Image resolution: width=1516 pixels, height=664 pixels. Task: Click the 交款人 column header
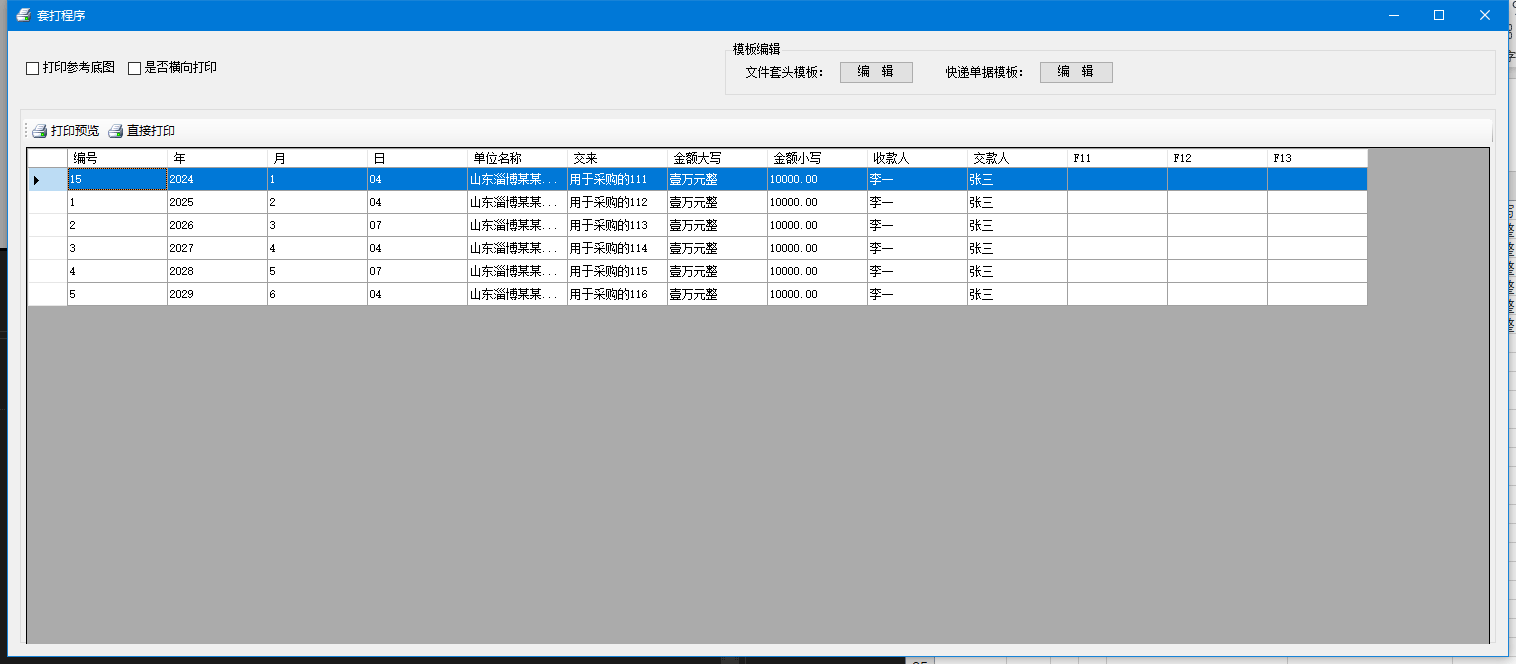pyautogui.click(x=1017, y=158)
